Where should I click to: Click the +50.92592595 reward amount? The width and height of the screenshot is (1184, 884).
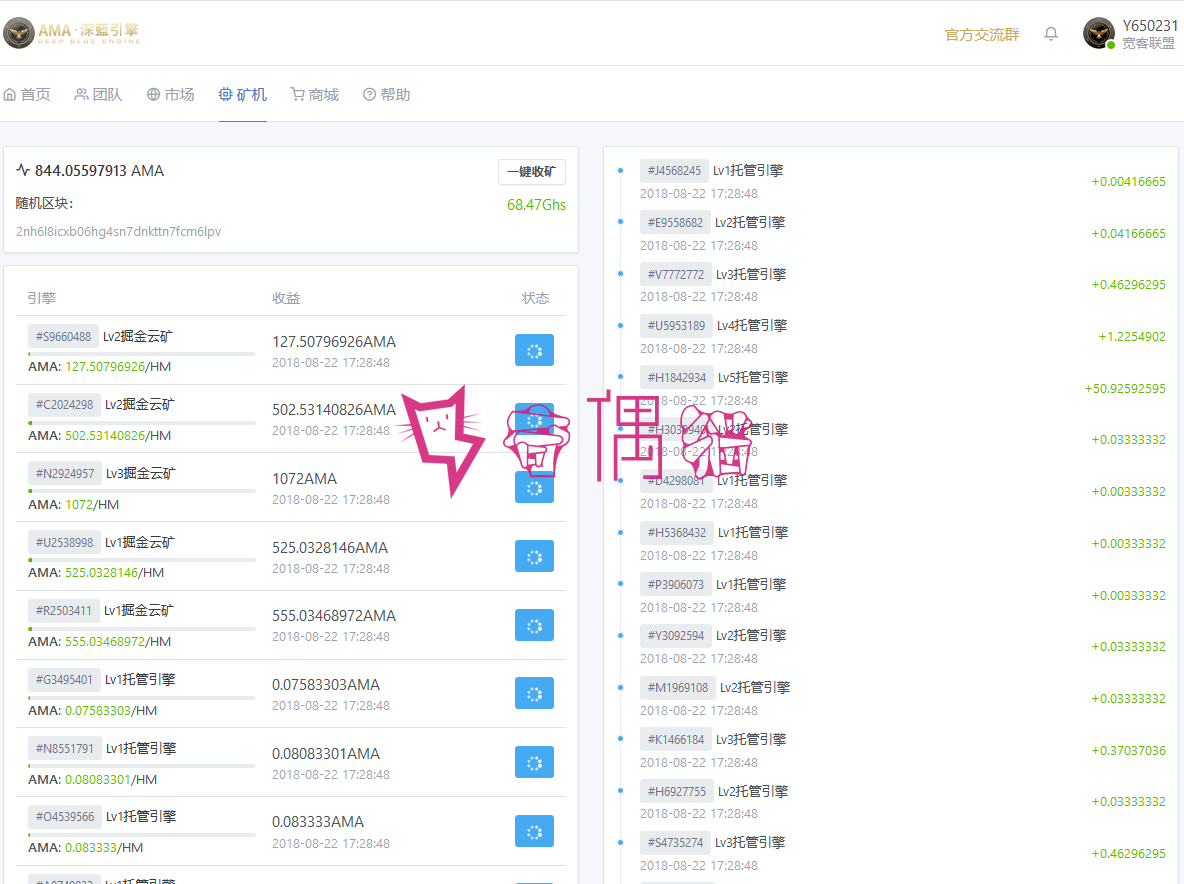1125,389
